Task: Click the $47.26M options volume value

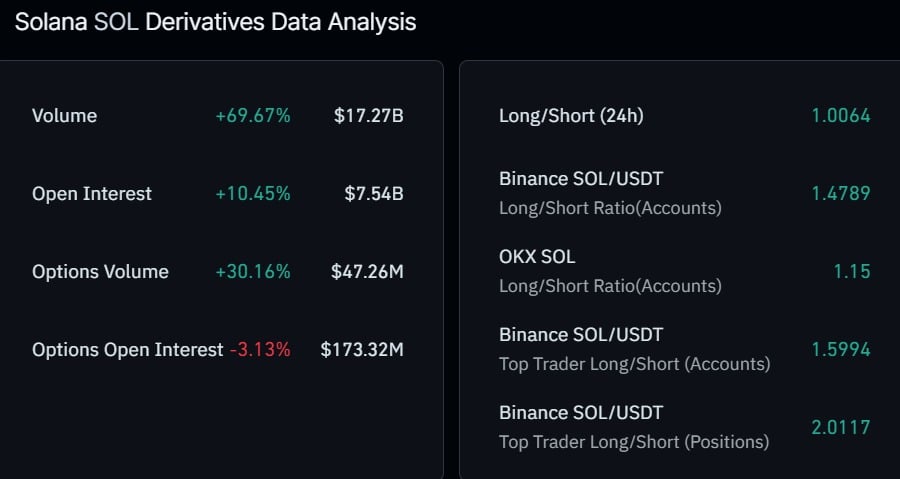Action: point(367,272)
